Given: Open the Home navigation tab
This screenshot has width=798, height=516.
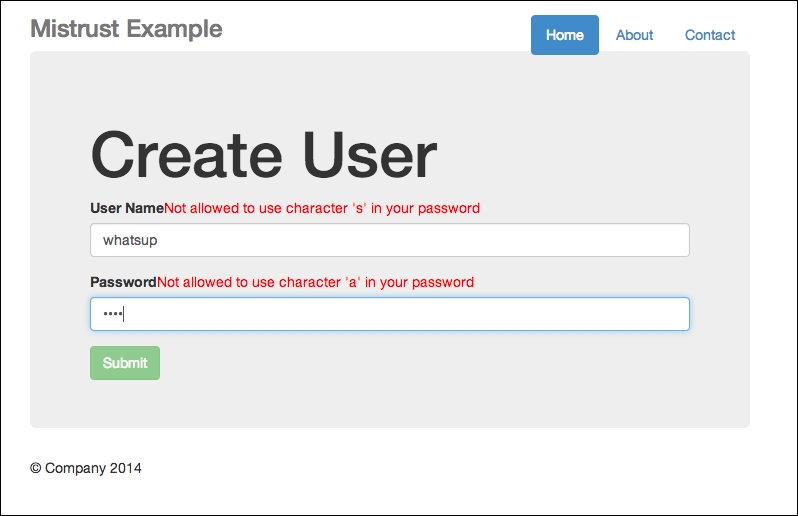Looking at the screenshot, I should coord(564,35).
